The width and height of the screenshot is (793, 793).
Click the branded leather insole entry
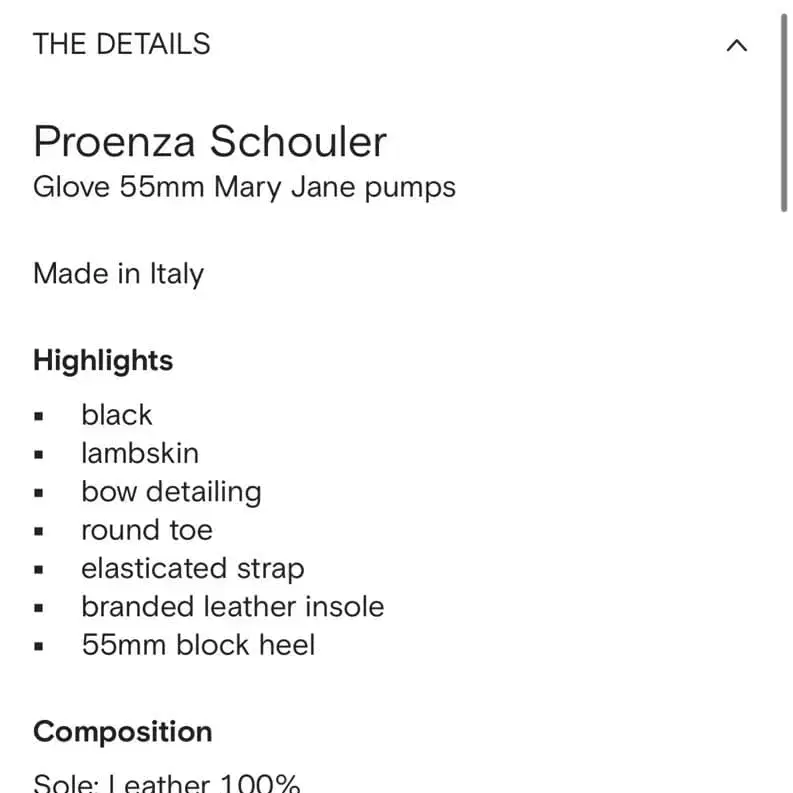click(x=233, y=607)
